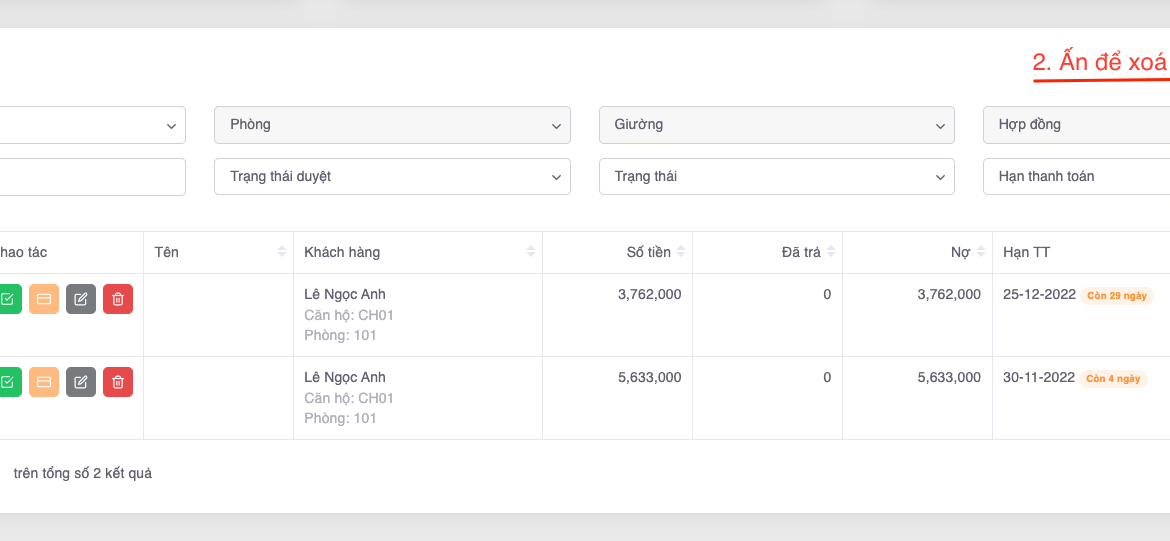Click orange payment card icon for 3,762,000 invoice
This screenshot has height=541, width=1170.
point(44,299)
